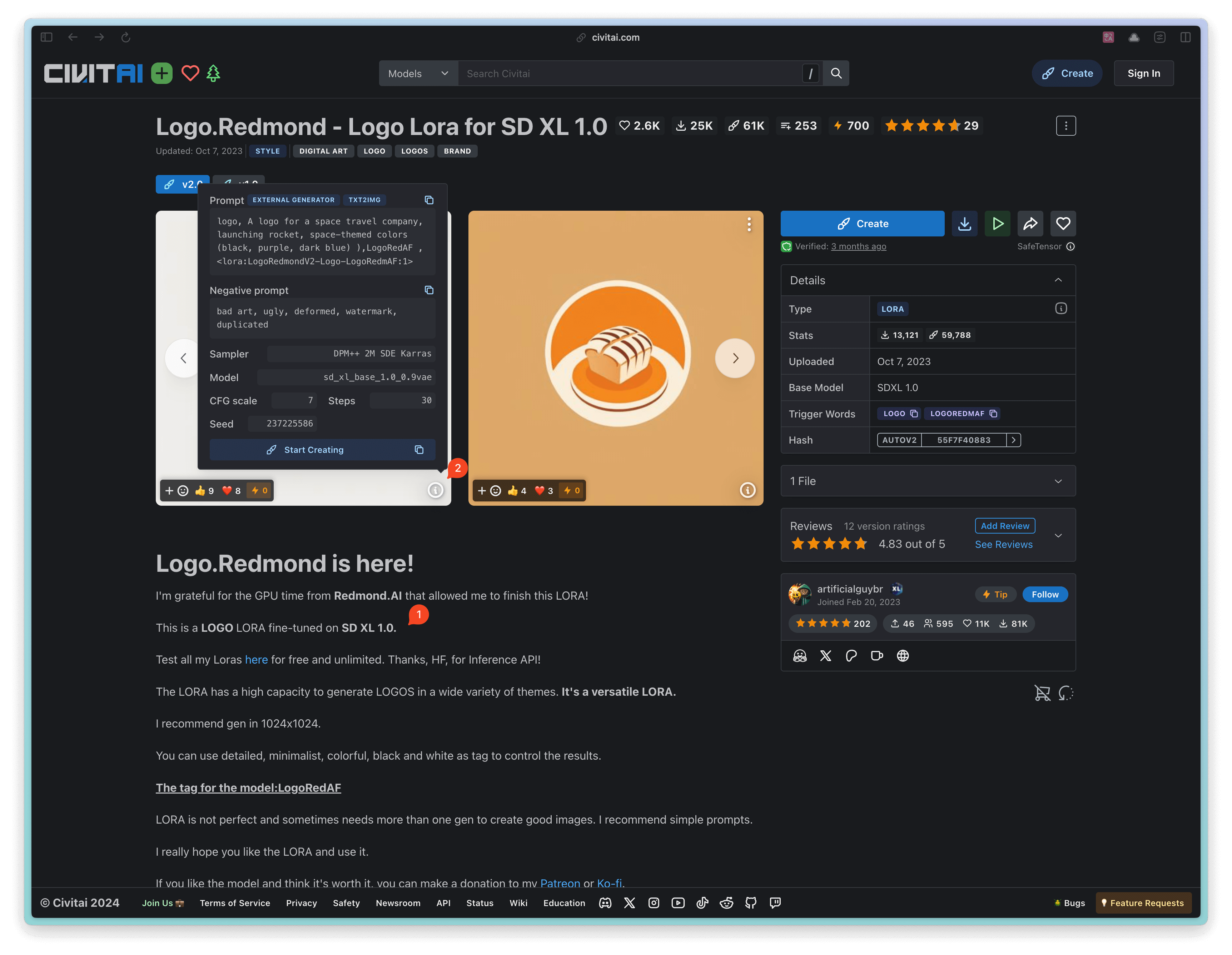Click the Ko-fi mug icon on creator card
The image size is (1232, 955).
(876, 656)
